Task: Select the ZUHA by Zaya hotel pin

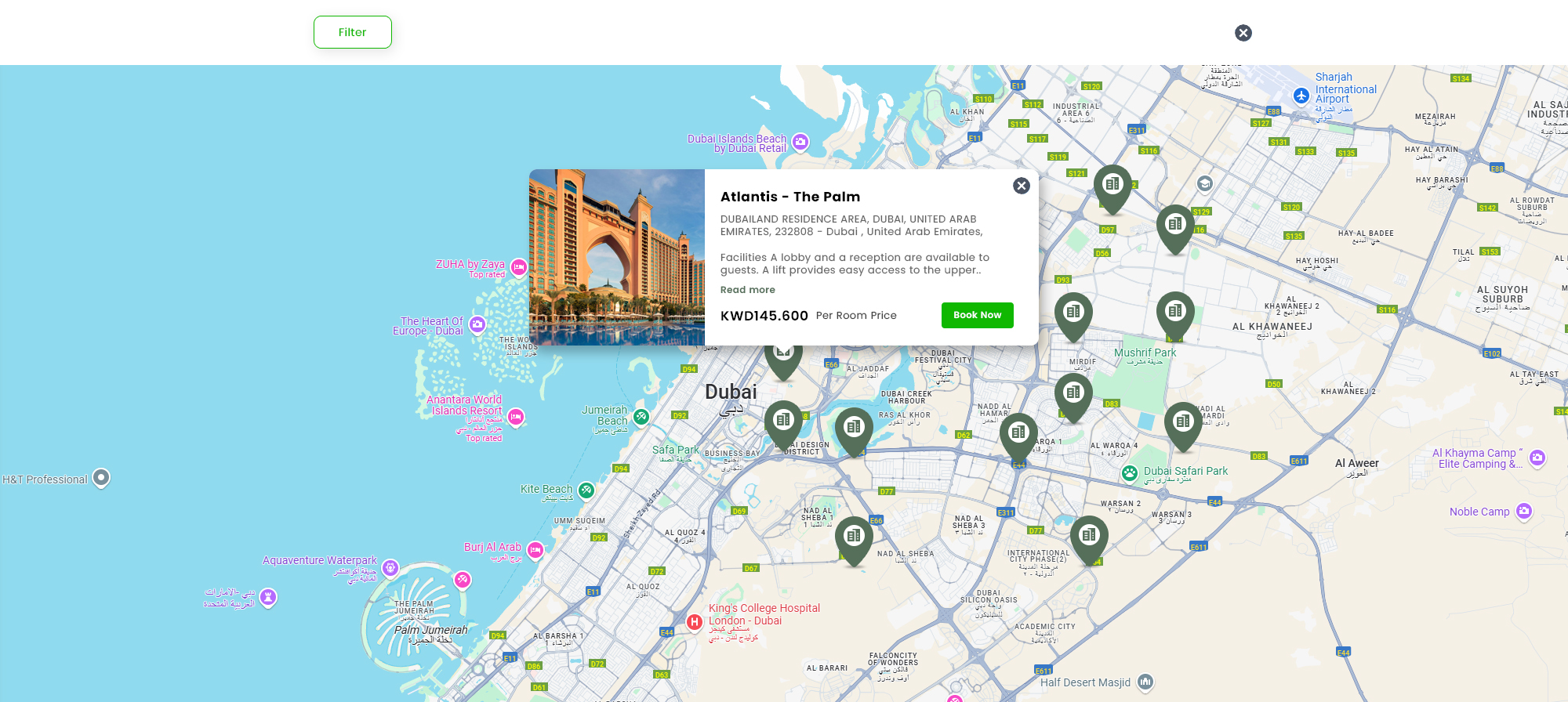Action: tap(519, 267)
